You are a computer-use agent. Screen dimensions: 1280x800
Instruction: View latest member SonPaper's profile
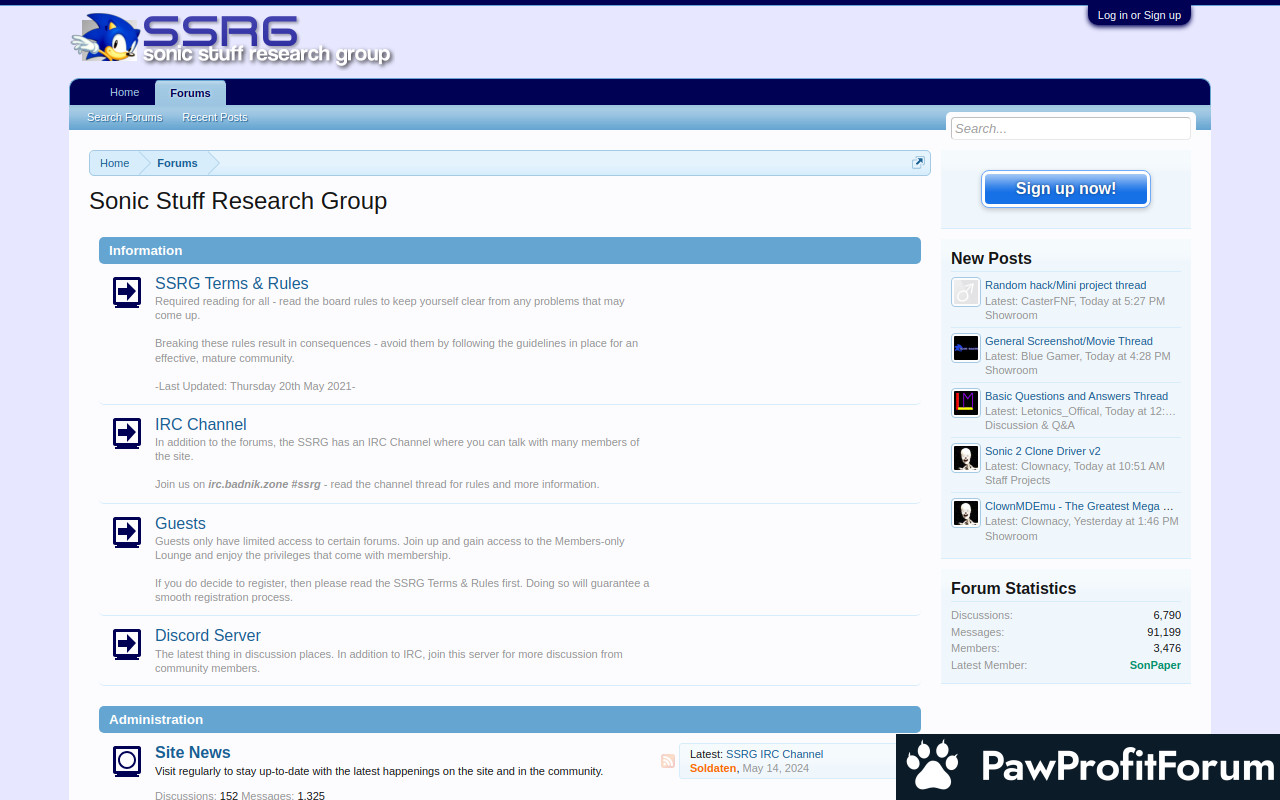[1155, 665]
